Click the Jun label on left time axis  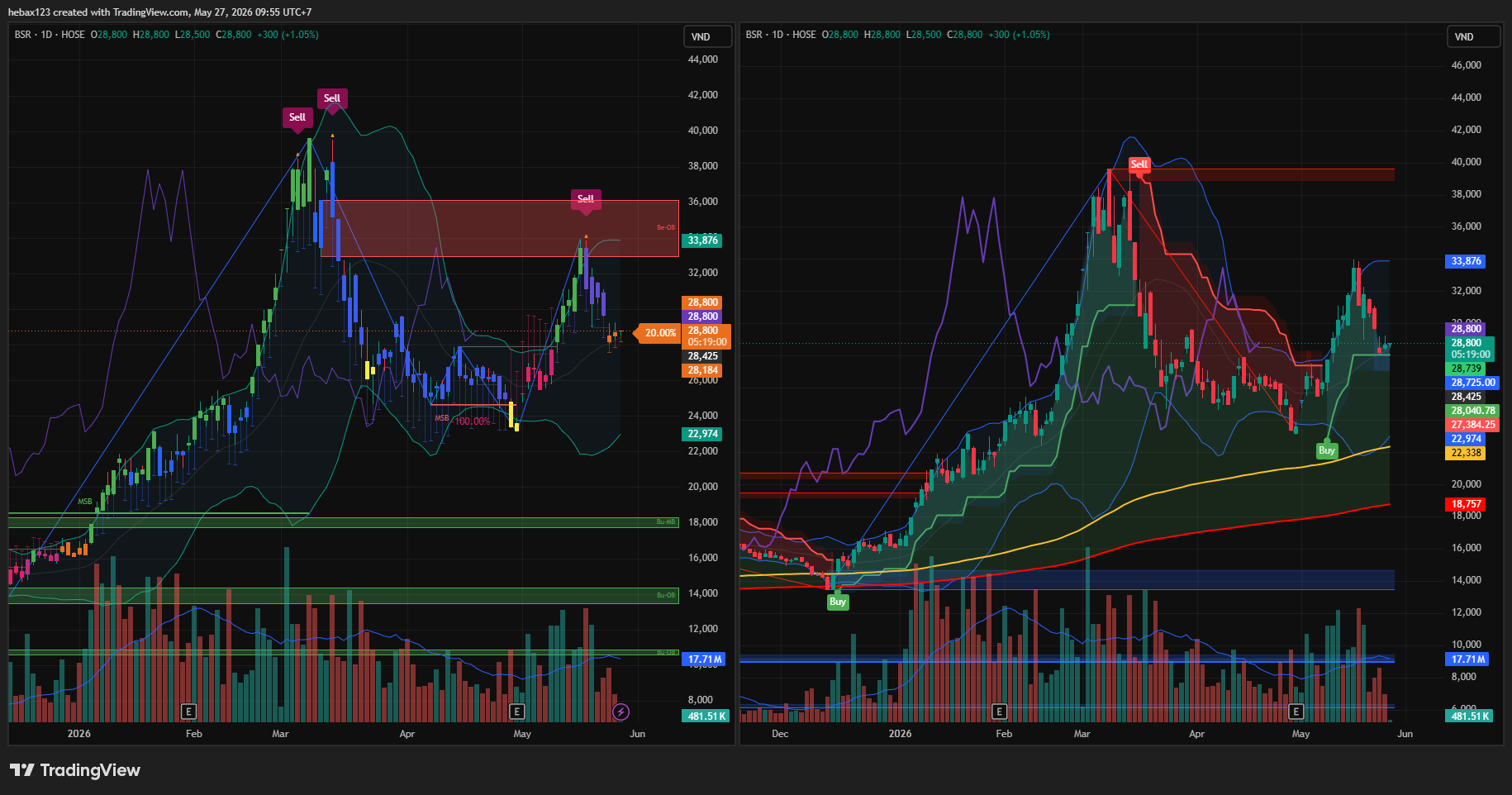637,734
